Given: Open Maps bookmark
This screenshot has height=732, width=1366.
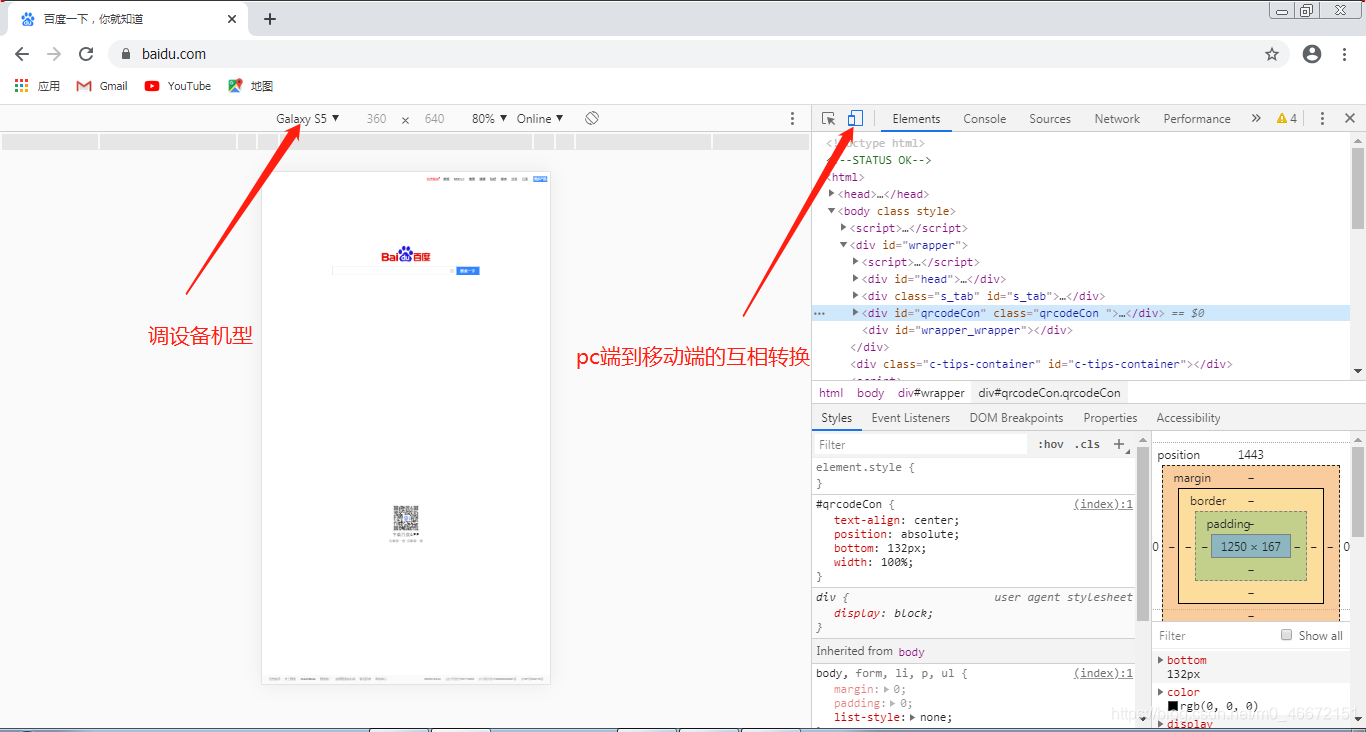Looking at the screenshot, I should tap(250, 86).
